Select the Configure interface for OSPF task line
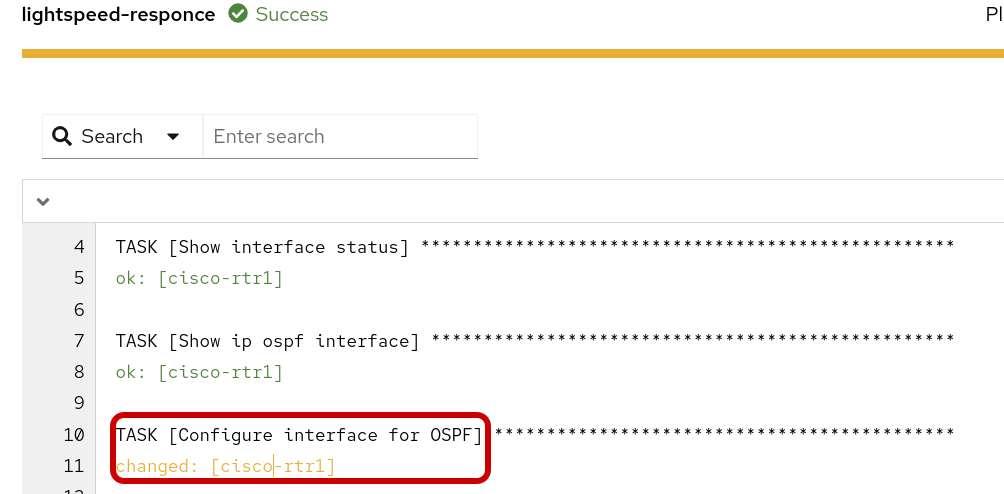This screenshot has height=494, width=1004. click(x=300, y=435)
